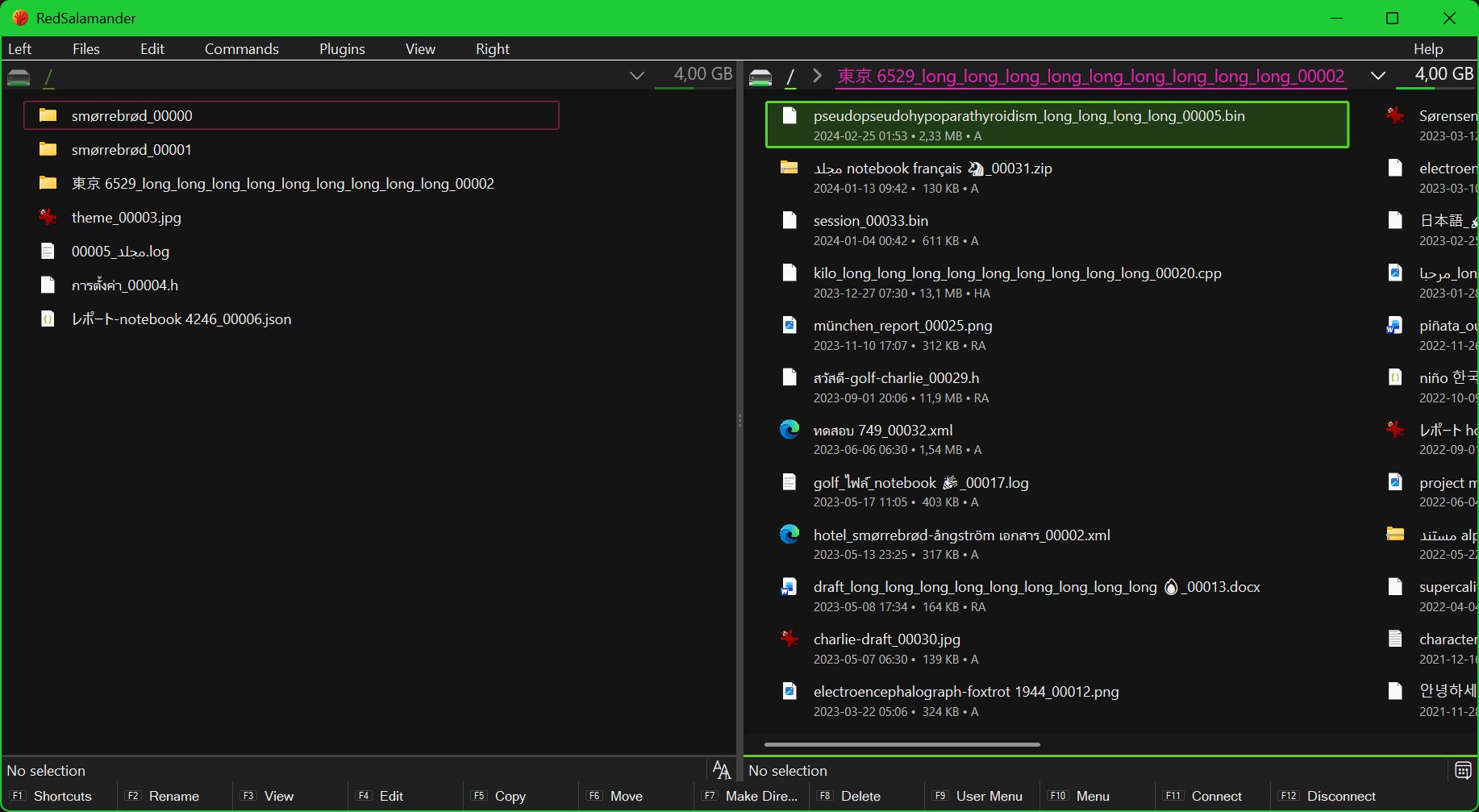Click F4 Edit button
This screenshot has height=812, width=1479.
pos(405,796)
